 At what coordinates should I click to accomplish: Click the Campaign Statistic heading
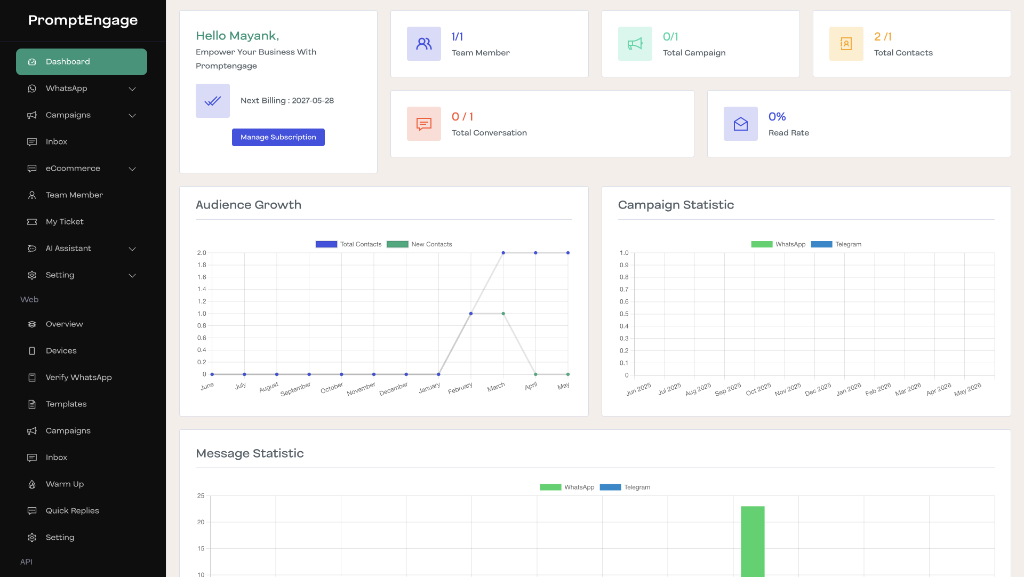point(676,205)
